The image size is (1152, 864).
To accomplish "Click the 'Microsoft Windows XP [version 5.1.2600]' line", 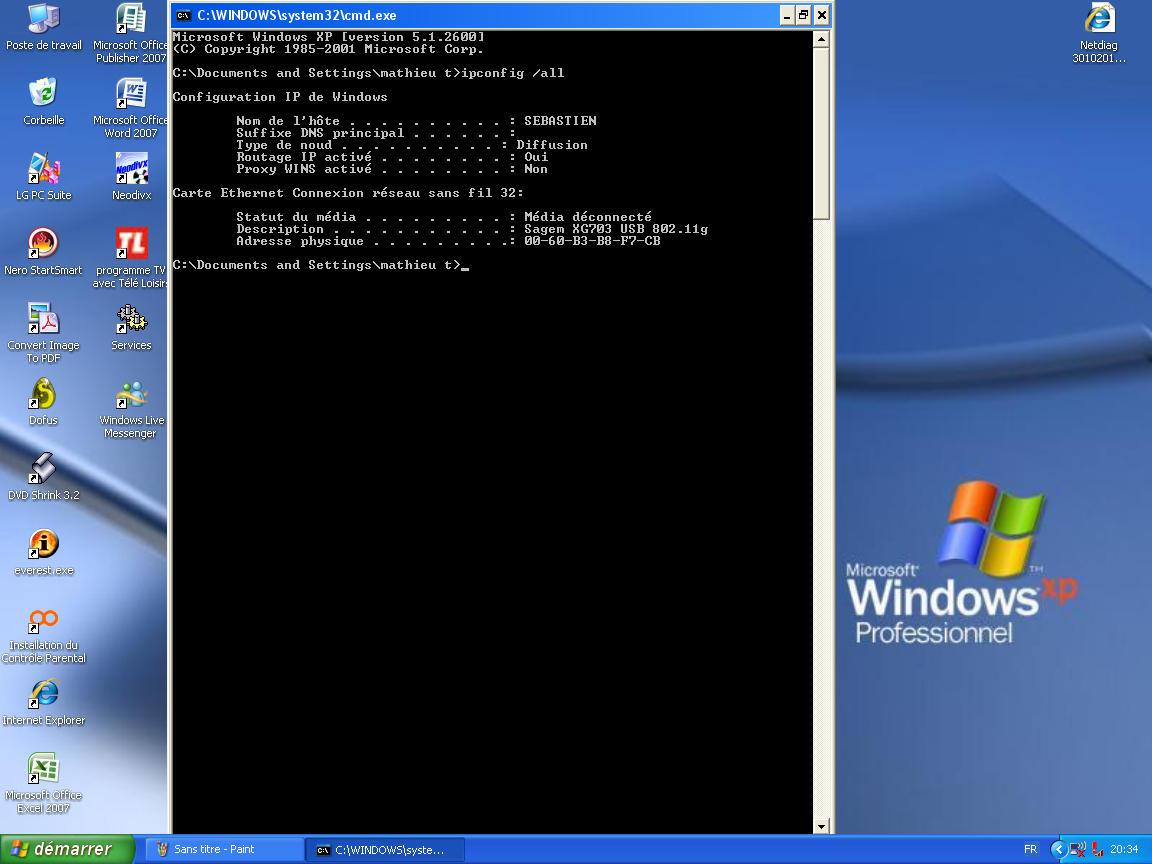I will [328, 37].
